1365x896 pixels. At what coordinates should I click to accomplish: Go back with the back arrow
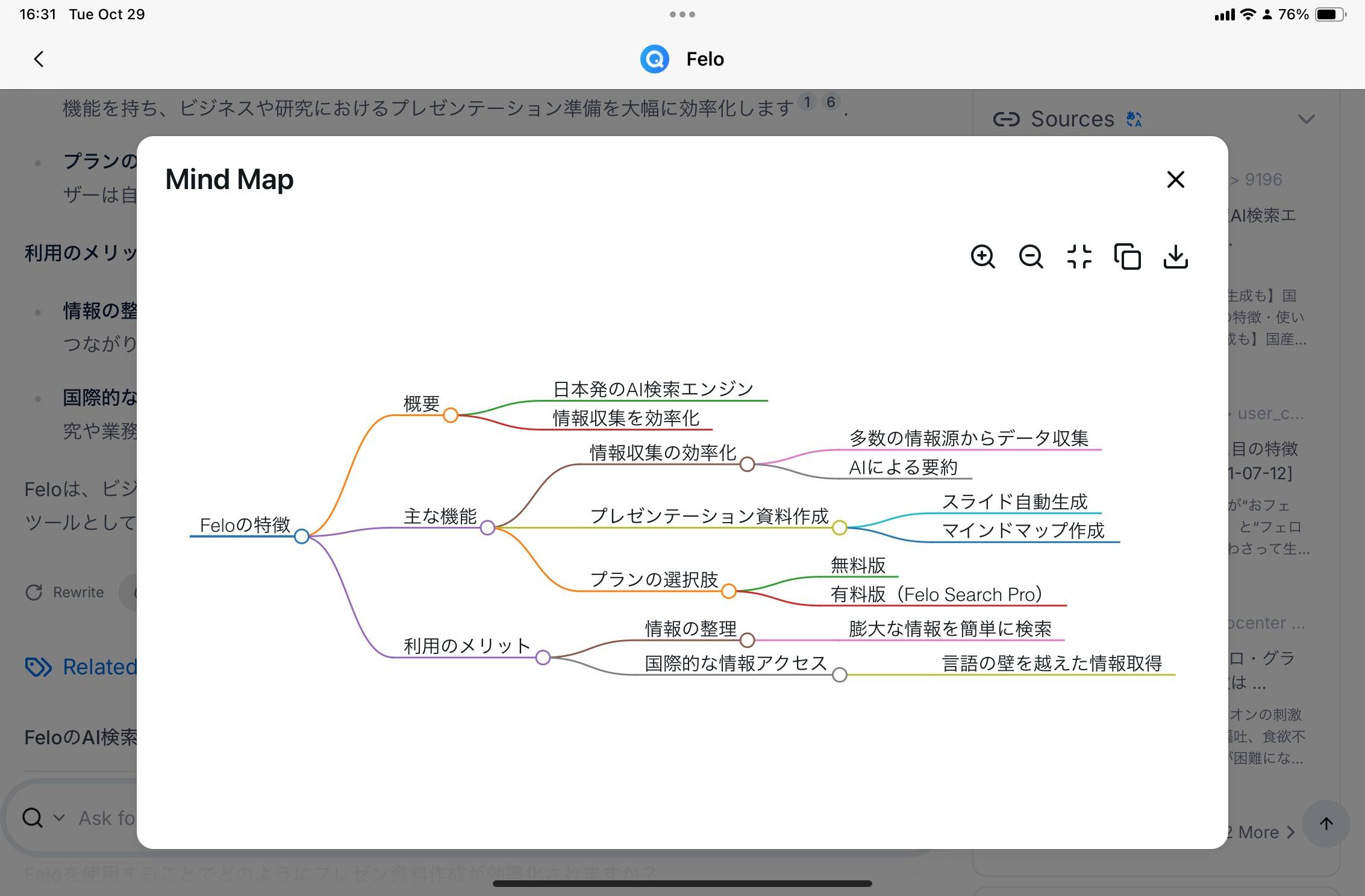[x=39, y=59]
